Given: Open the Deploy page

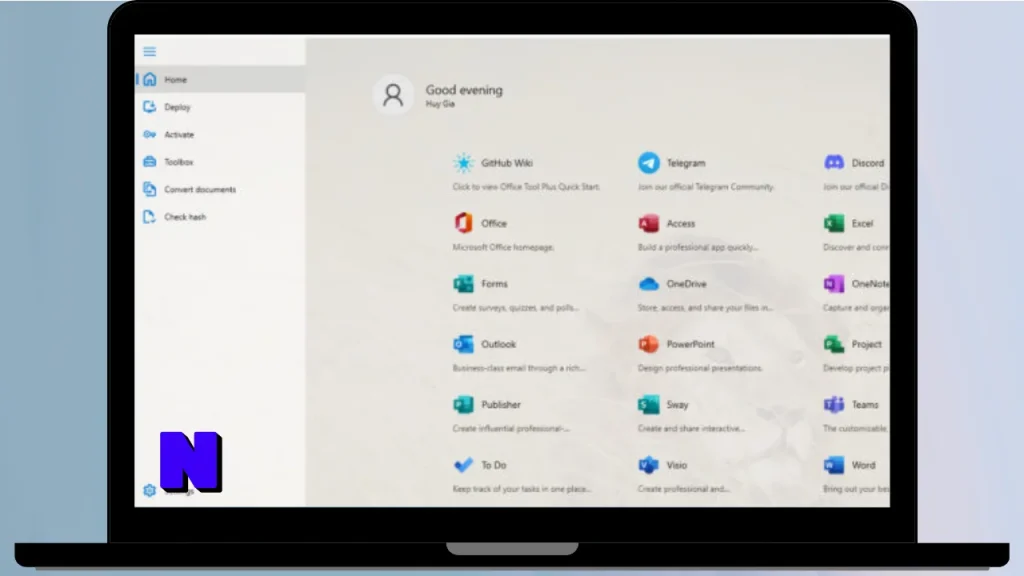Looking at the screenshot, I should click(x=220, y=106).
